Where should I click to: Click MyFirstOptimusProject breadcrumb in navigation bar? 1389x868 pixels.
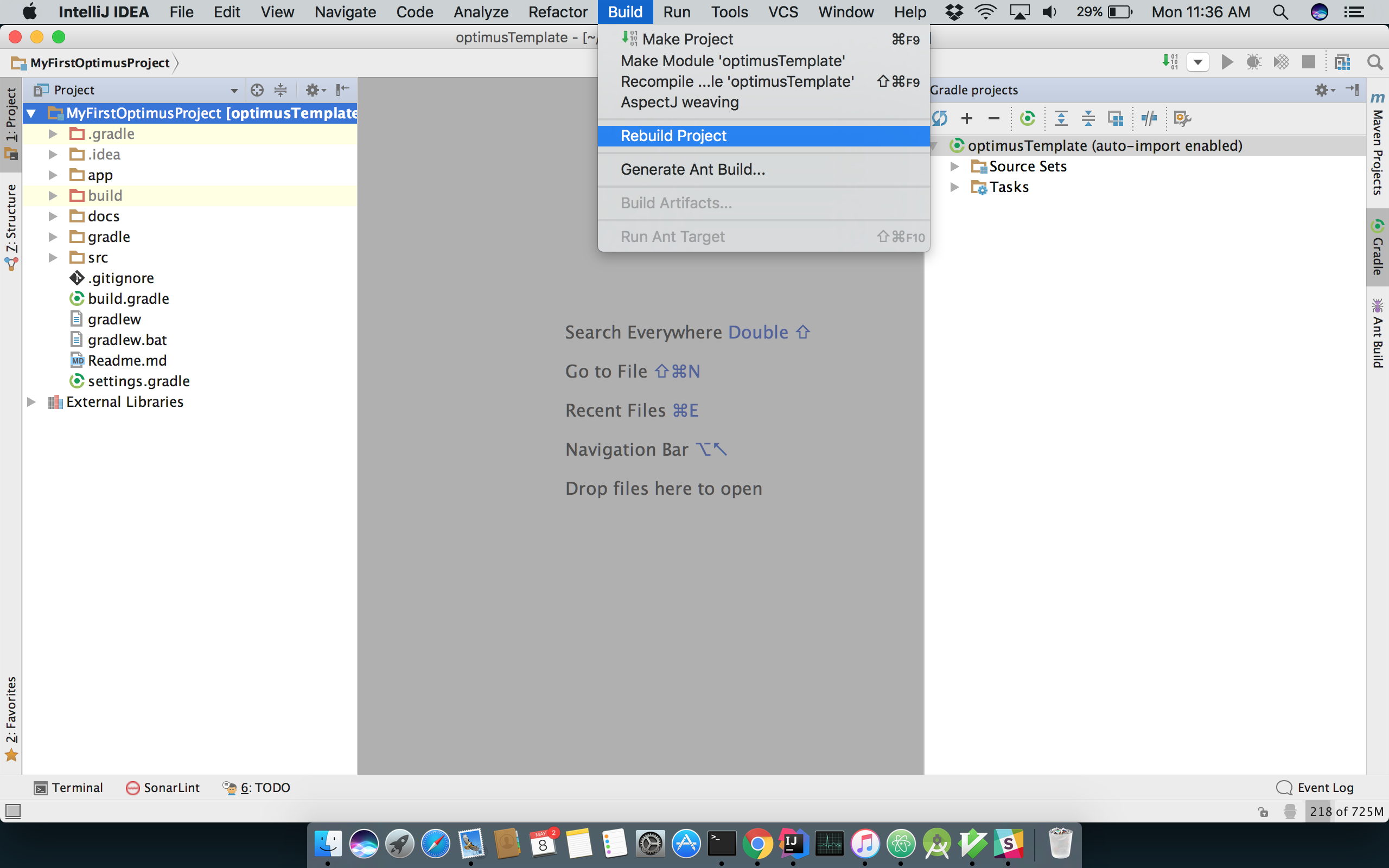coord(92,62)
